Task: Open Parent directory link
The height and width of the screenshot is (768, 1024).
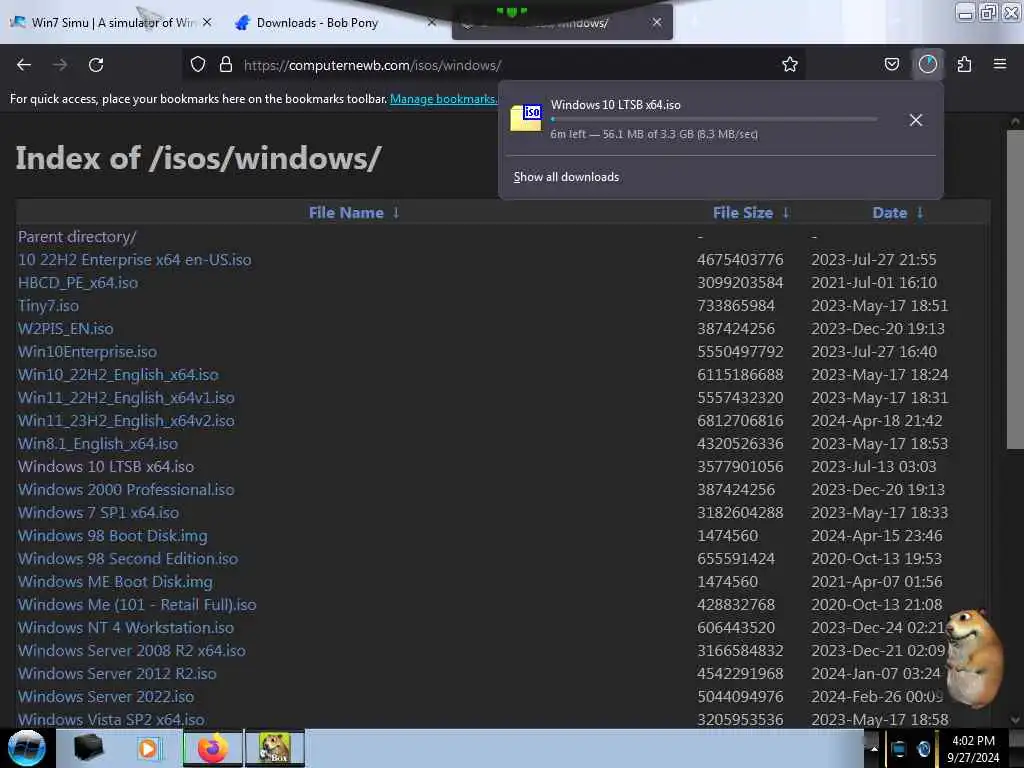Action: pyautogui.click(x=77, y=237)
